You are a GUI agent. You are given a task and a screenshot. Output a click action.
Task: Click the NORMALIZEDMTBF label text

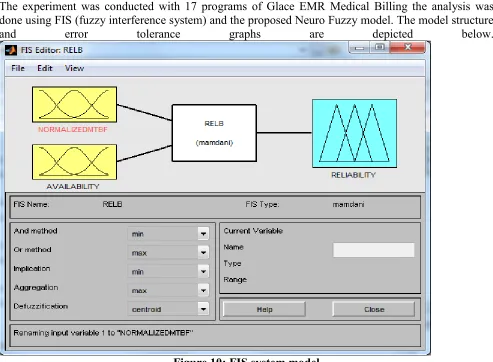[x=73, y=129]
